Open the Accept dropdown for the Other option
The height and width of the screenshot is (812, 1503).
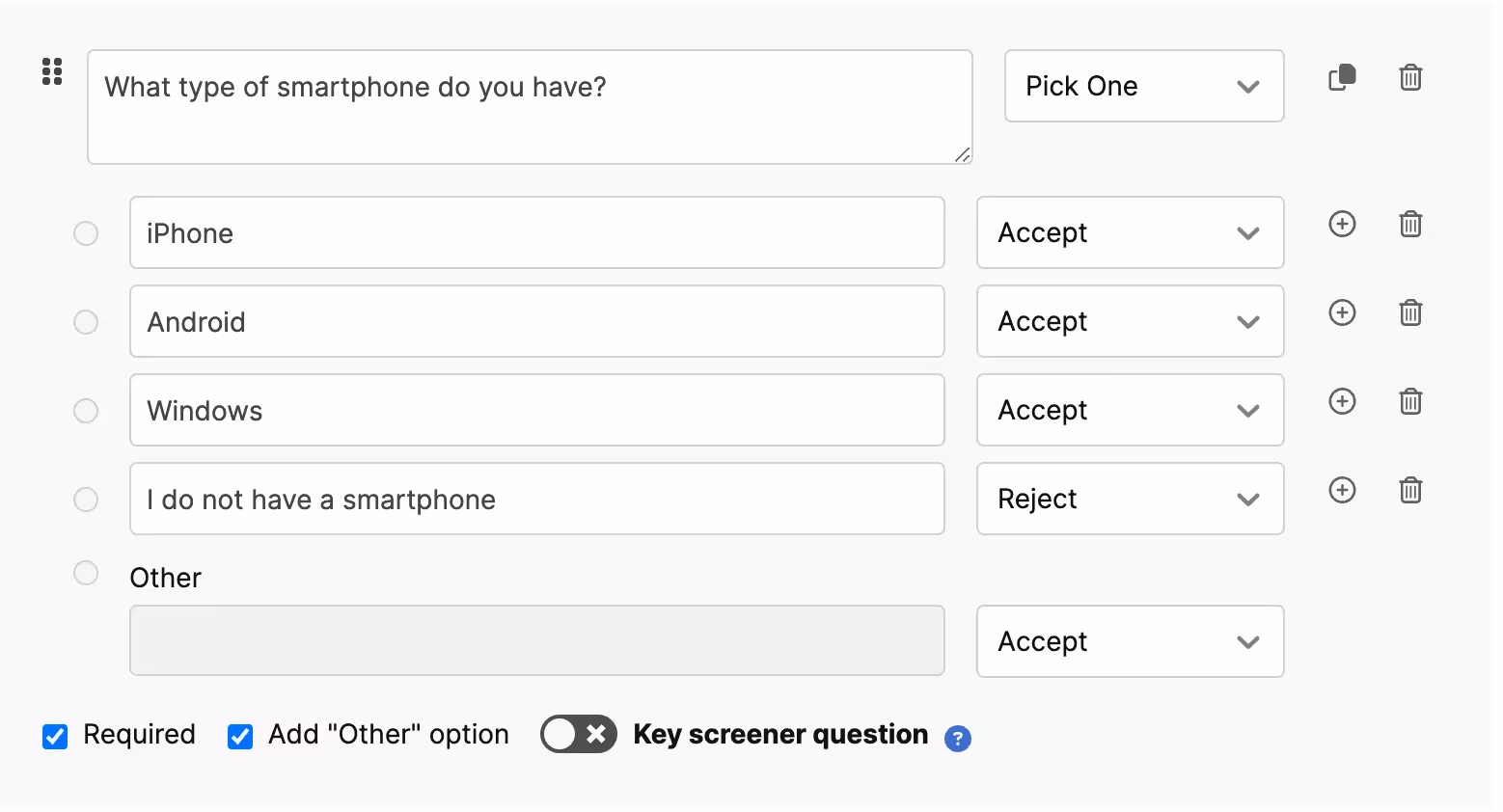tap(1129, 641)
